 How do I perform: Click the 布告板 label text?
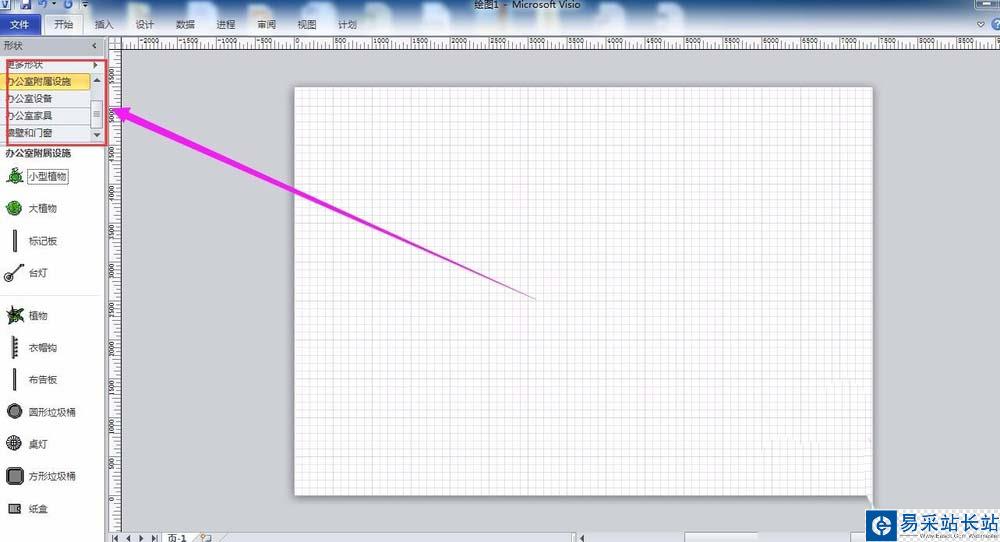pos(43,379)
